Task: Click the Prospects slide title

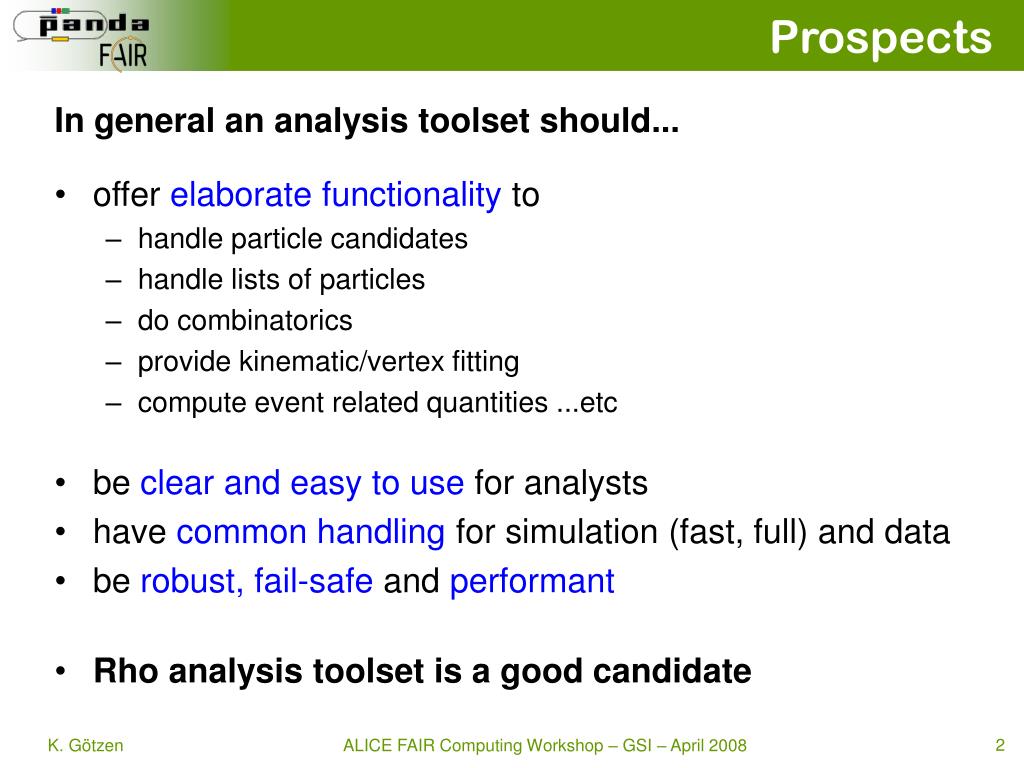Action: coord(880,37)
